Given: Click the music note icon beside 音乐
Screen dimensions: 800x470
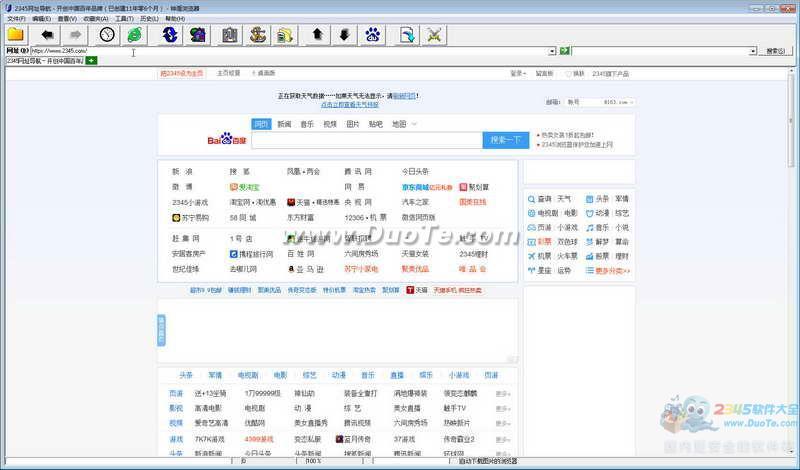Looking at the screenshot, I should pos(589,228).
